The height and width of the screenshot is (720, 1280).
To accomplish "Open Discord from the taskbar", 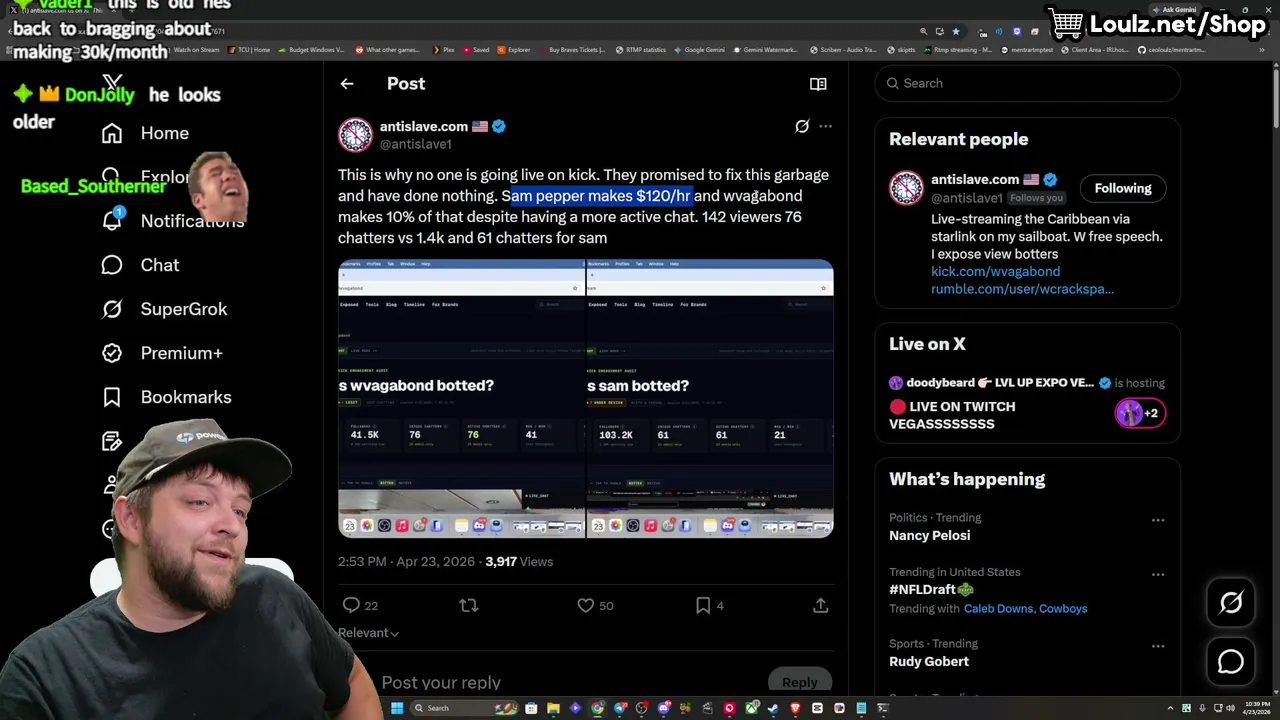I will (x=664, y=708).
